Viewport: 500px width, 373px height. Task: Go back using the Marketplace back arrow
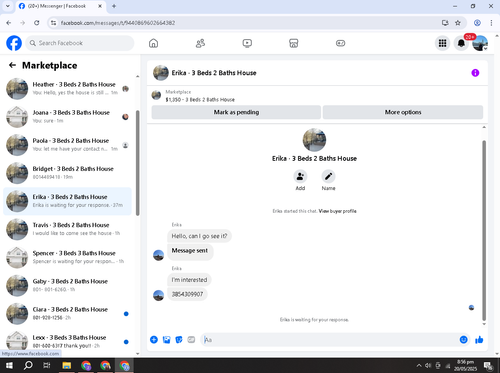tap(12, 65)
